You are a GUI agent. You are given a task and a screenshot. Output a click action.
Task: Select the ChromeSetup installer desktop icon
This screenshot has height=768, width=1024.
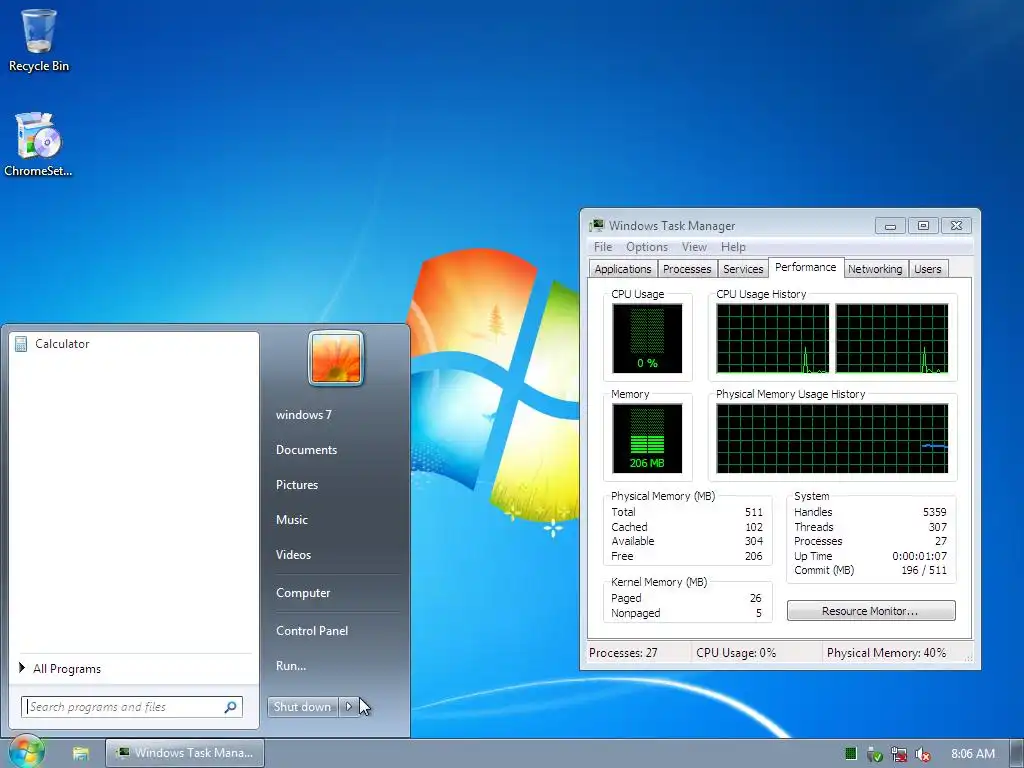38,145
